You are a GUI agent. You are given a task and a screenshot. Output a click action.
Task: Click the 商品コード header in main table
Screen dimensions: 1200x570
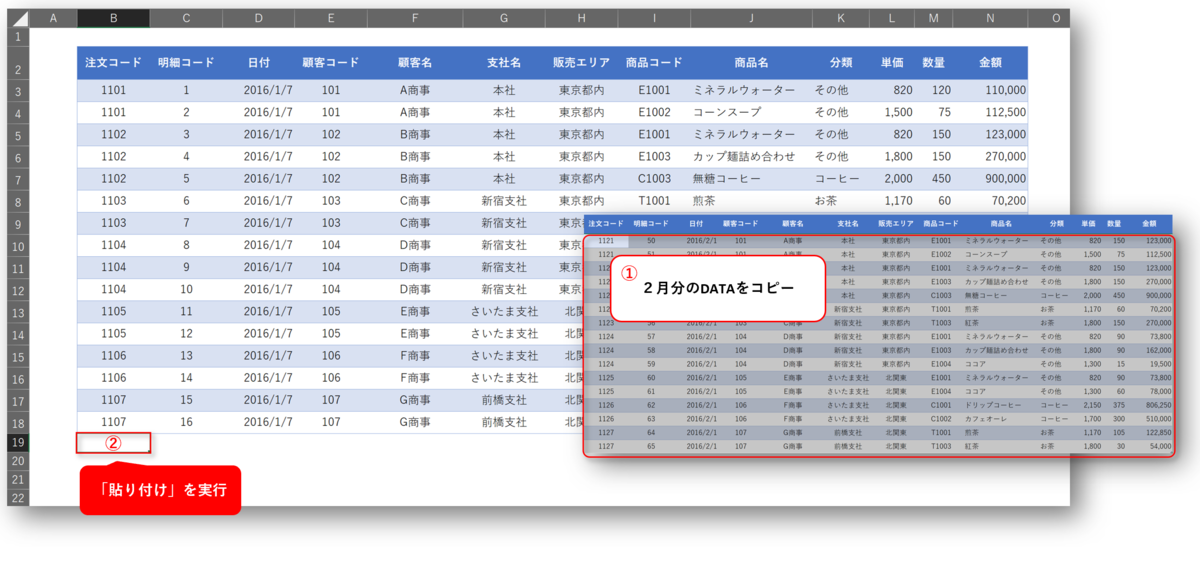pos(654,63)
